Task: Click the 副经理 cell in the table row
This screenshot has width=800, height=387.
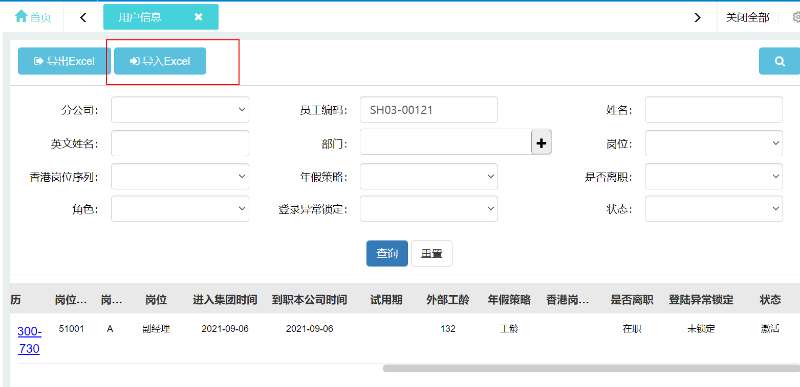Action: (156, 329)
